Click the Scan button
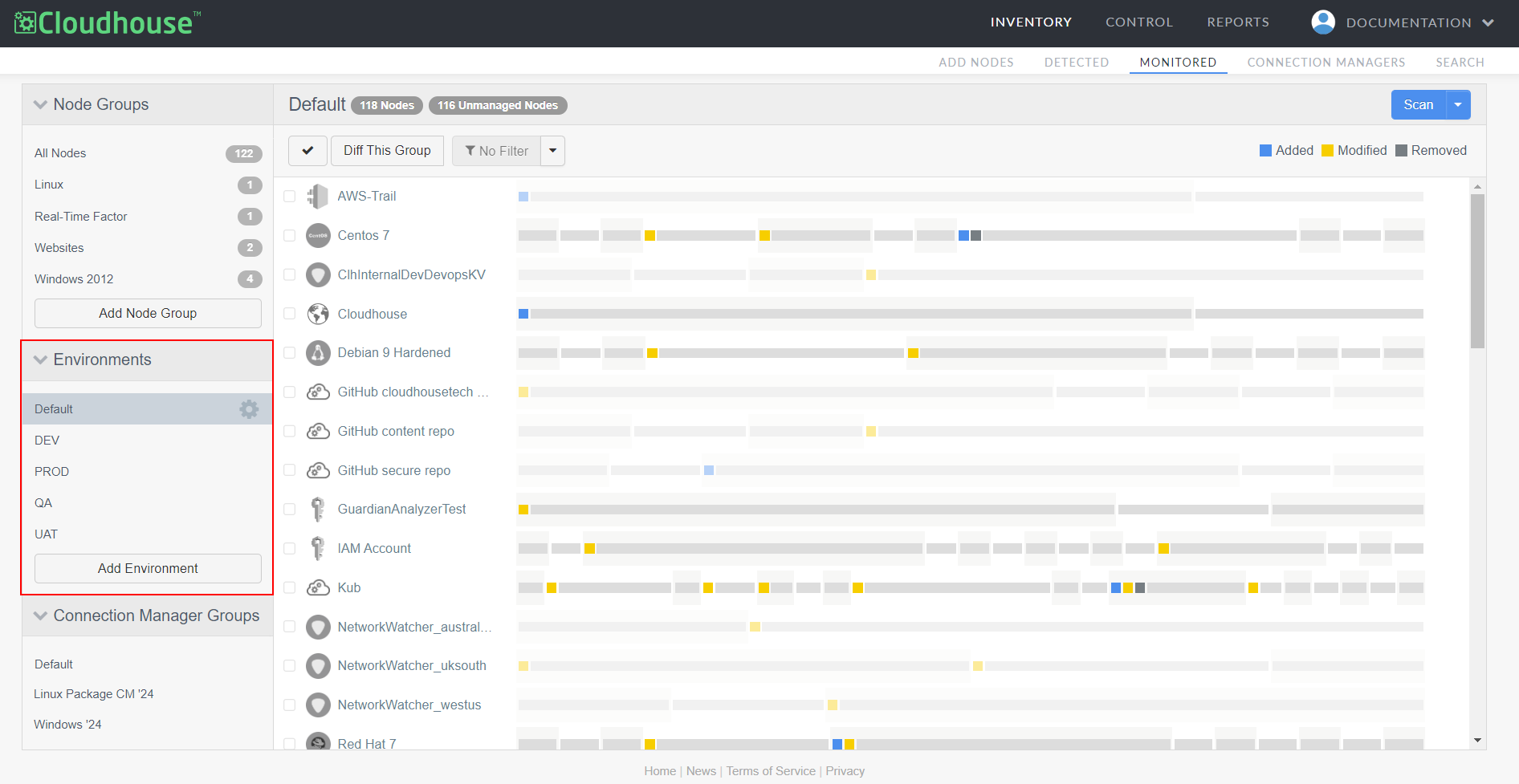Screen dimensions: 1519x784 (1419, 105)
